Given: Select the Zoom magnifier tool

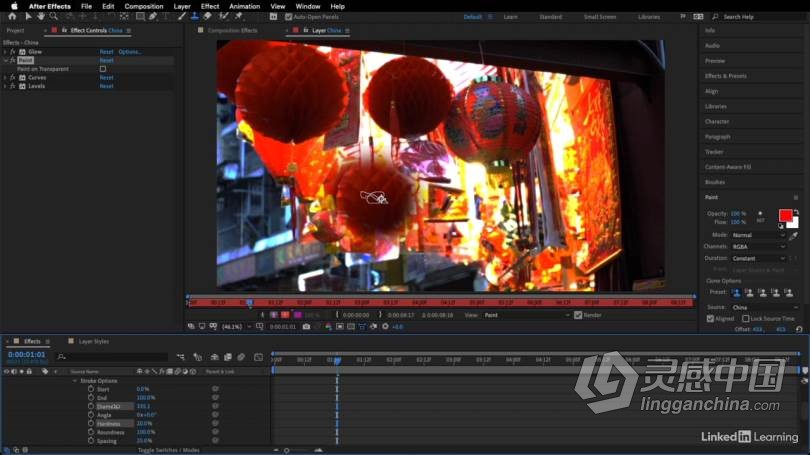Looking at the screenshot, I should point(54,17).
